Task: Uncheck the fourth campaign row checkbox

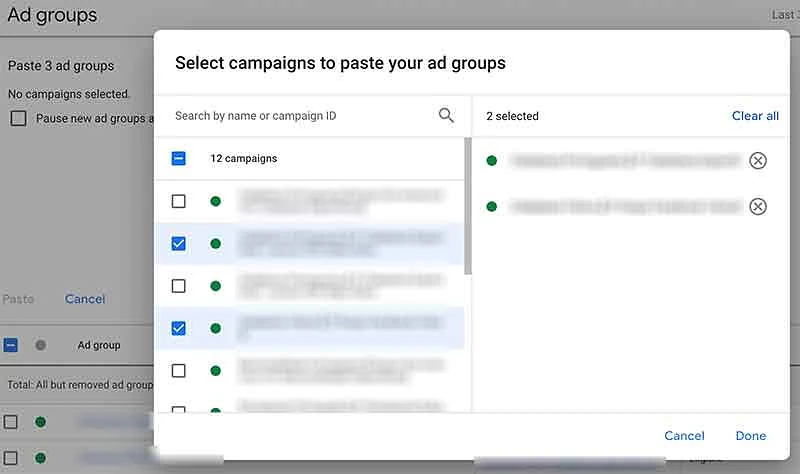Action: 179,328
